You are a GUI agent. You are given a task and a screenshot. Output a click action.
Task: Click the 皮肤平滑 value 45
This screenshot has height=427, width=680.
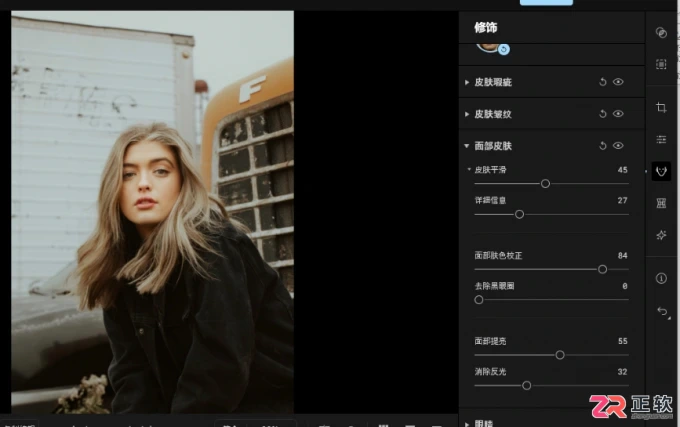pyautogui.click(x=622, y=169)
